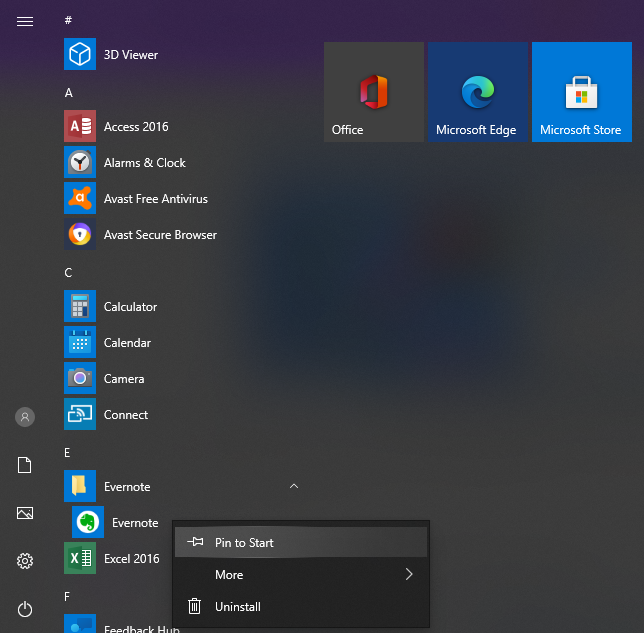644x633 pixels.
Task: Open the Alarms & Clock icon
Action: [80, 162]
